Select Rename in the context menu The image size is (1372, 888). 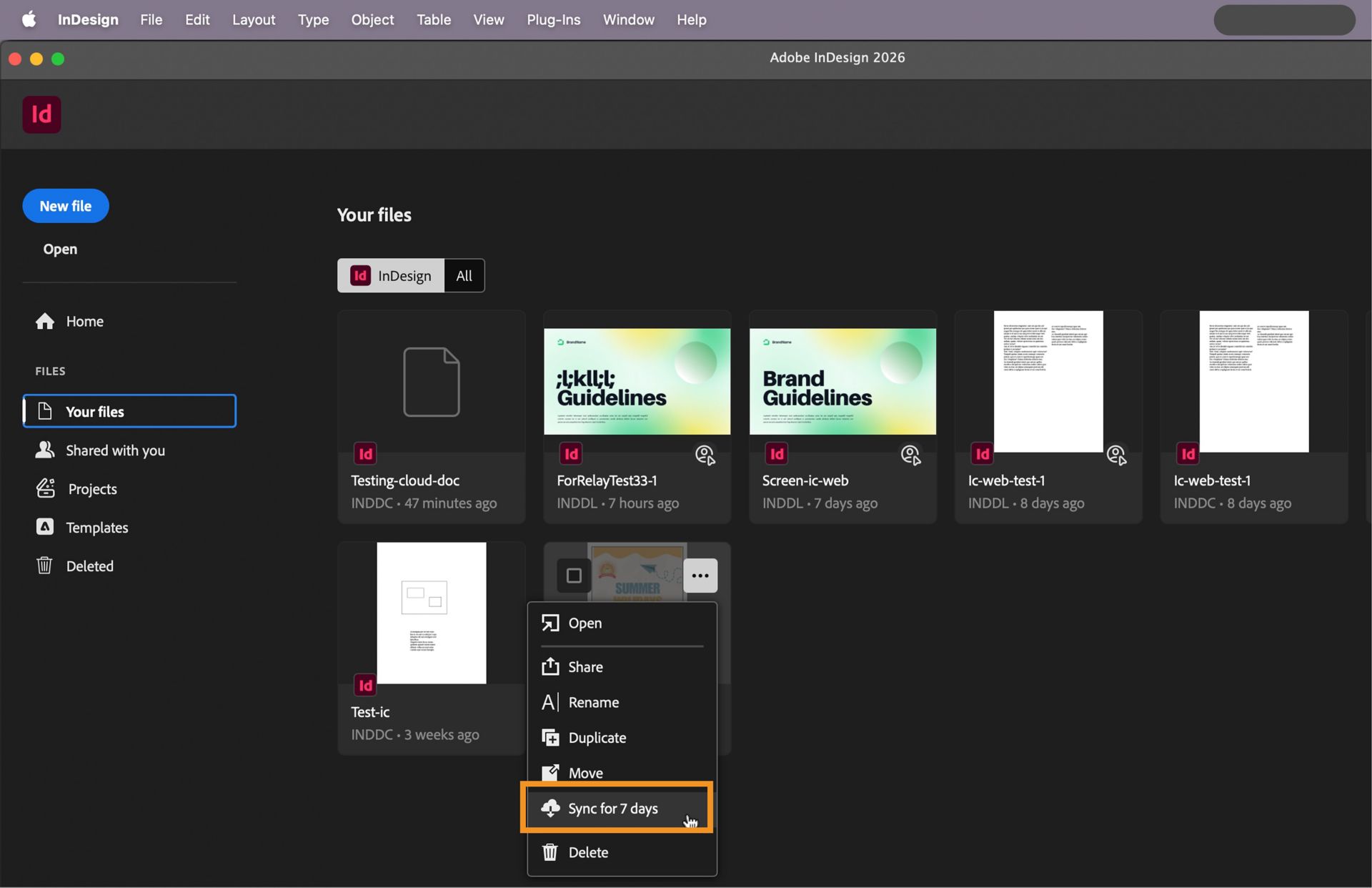coord(593,702)
